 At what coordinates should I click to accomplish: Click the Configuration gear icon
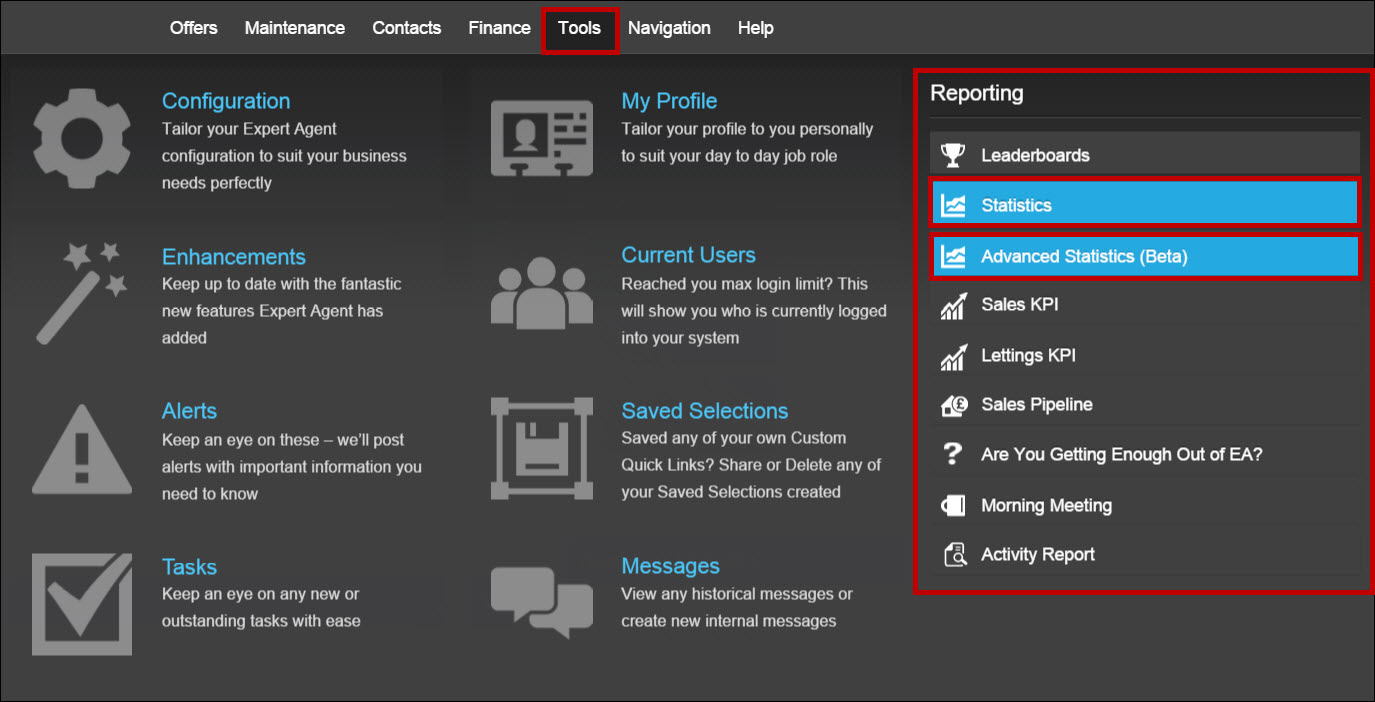(x=82, y=139)
